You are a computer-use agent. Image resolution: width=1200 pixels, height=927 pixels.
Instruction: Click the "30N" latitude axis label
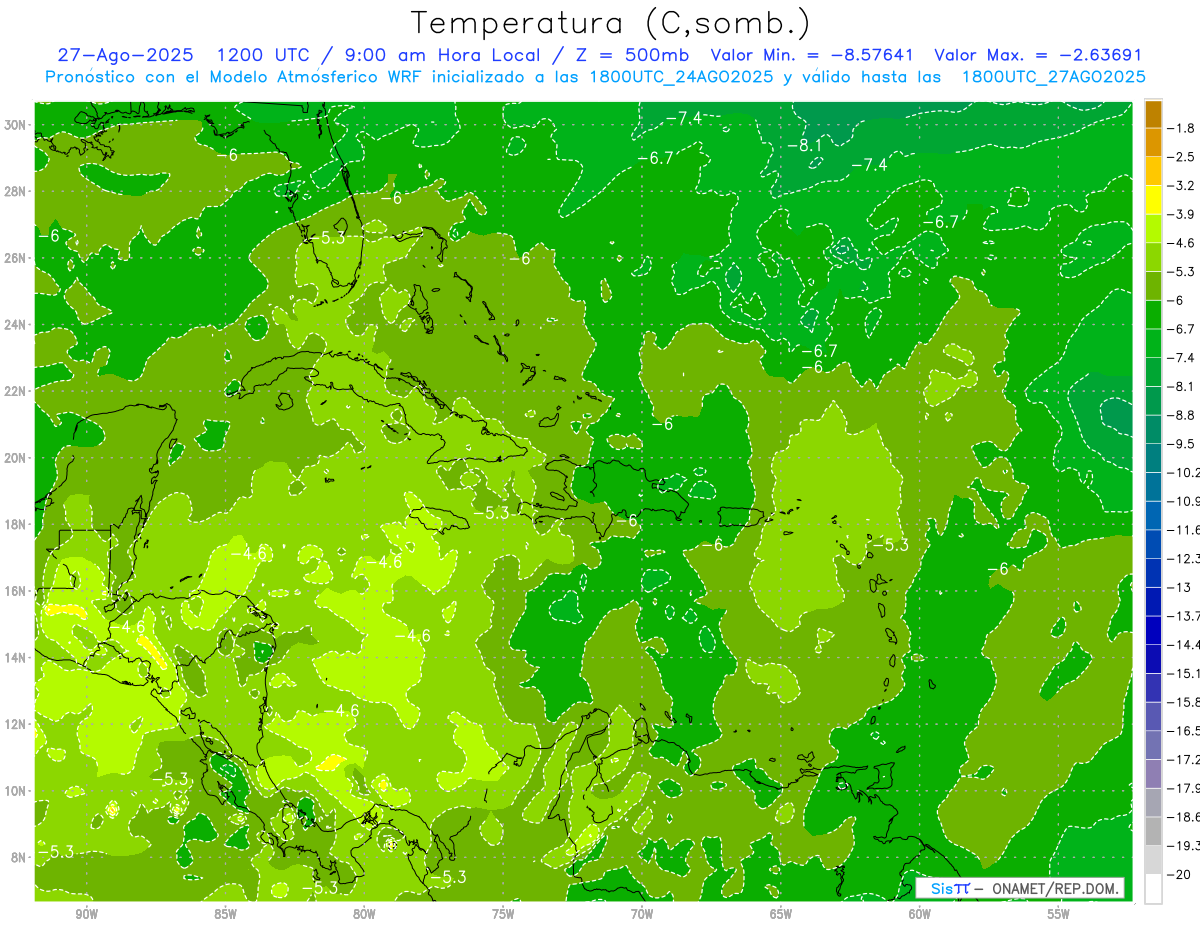coord(16,124)
